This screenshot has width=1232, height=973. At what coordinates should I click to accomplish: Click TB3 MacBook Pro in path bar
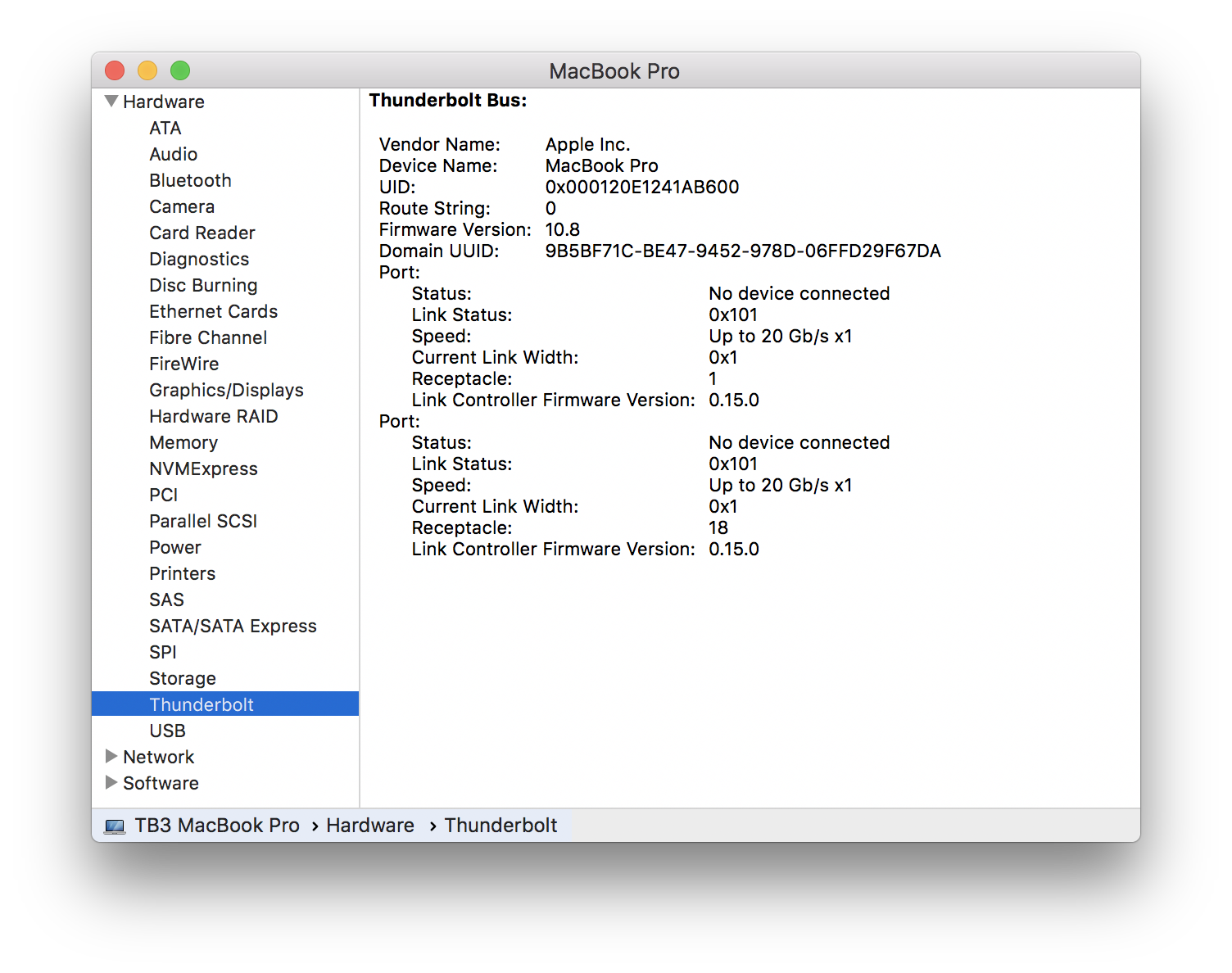217,826
